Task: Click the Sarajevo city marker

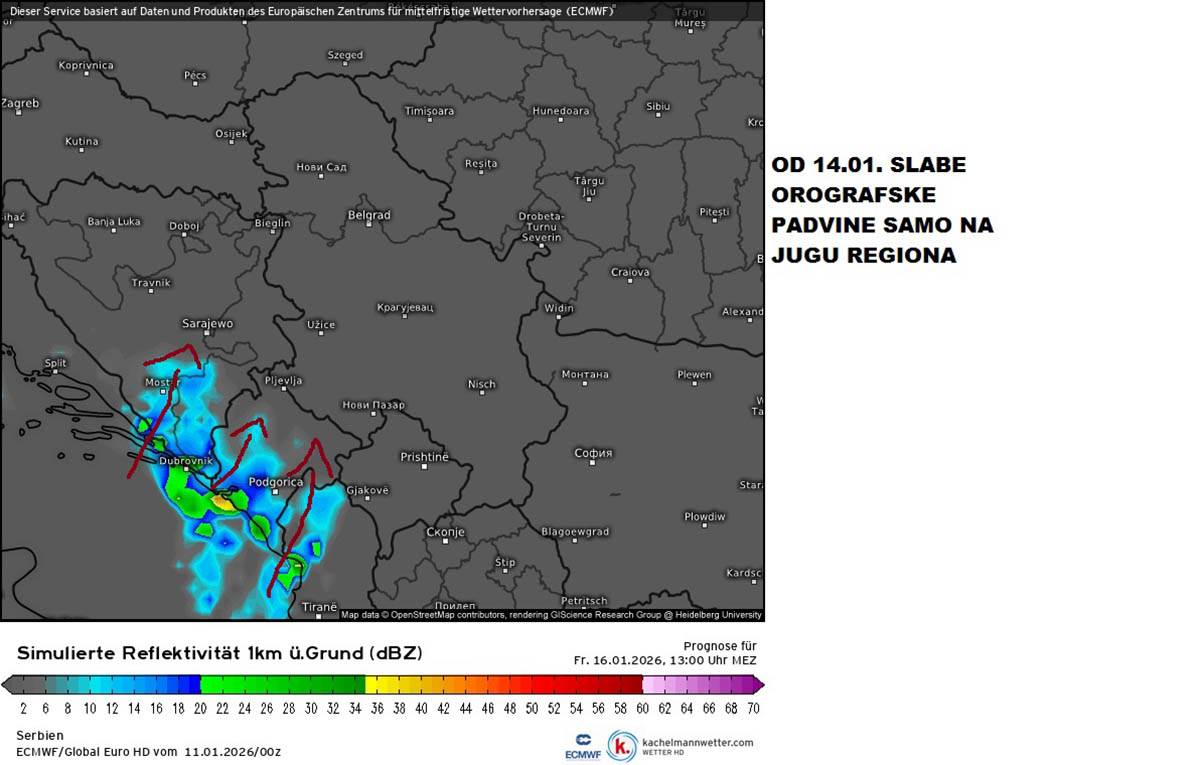Action: [x=209, y=333]
